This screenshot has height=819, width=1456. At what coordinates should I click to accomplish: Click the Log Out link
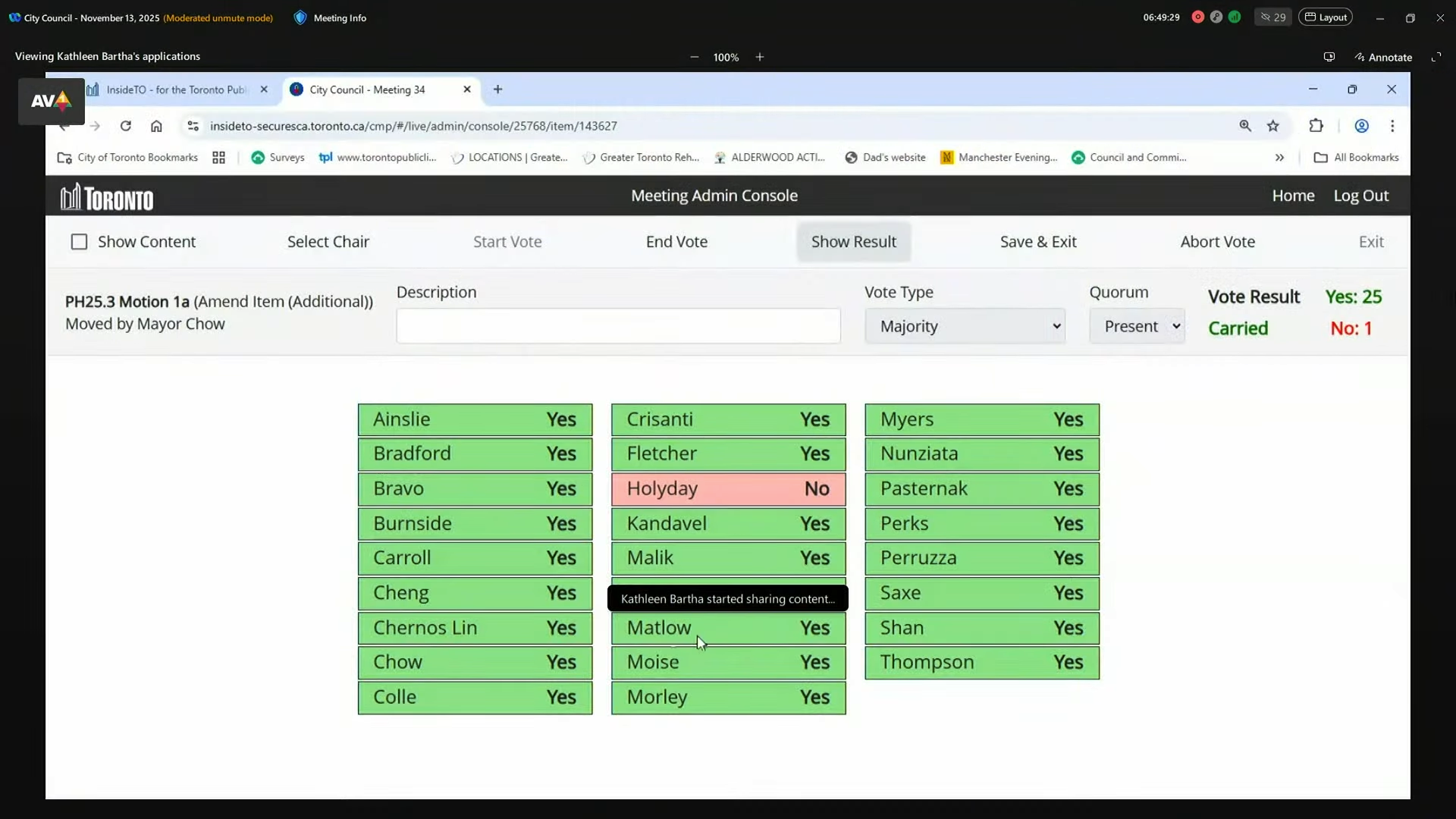pyautogui.click(x=1361, y=196)
